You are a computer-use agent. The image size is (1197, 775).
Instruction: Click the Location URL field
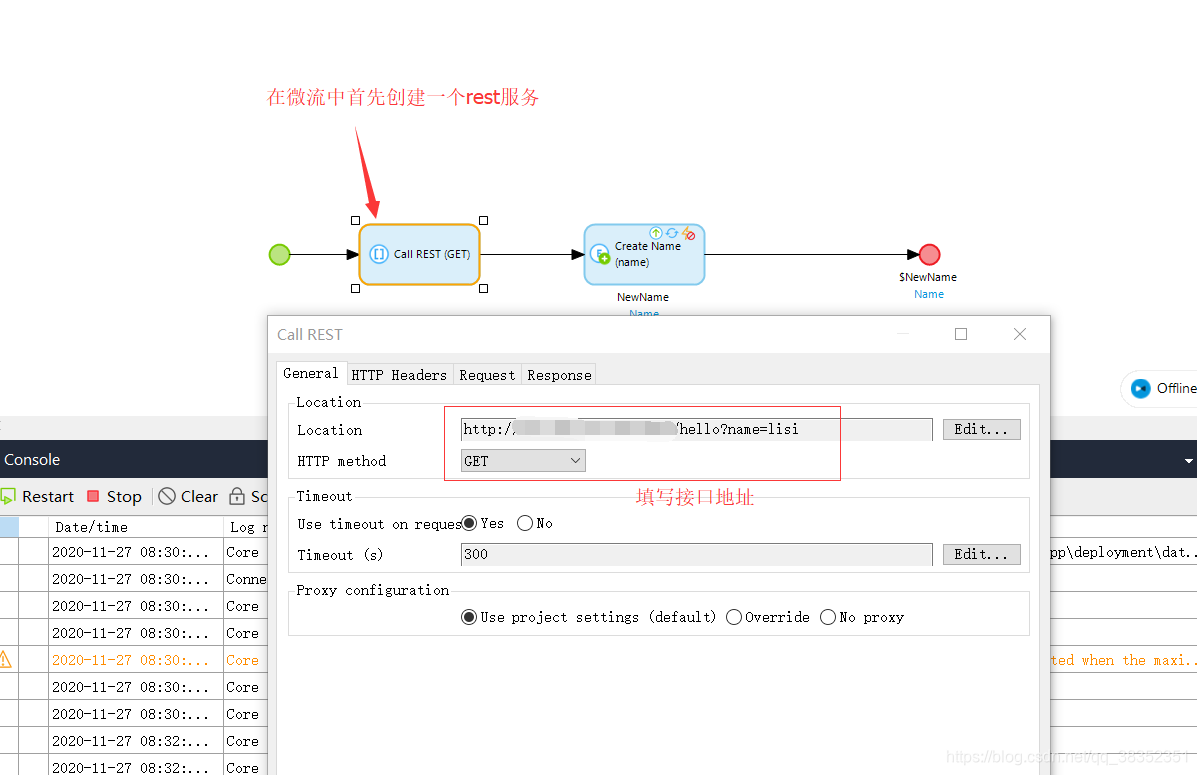tap(696, 429)
